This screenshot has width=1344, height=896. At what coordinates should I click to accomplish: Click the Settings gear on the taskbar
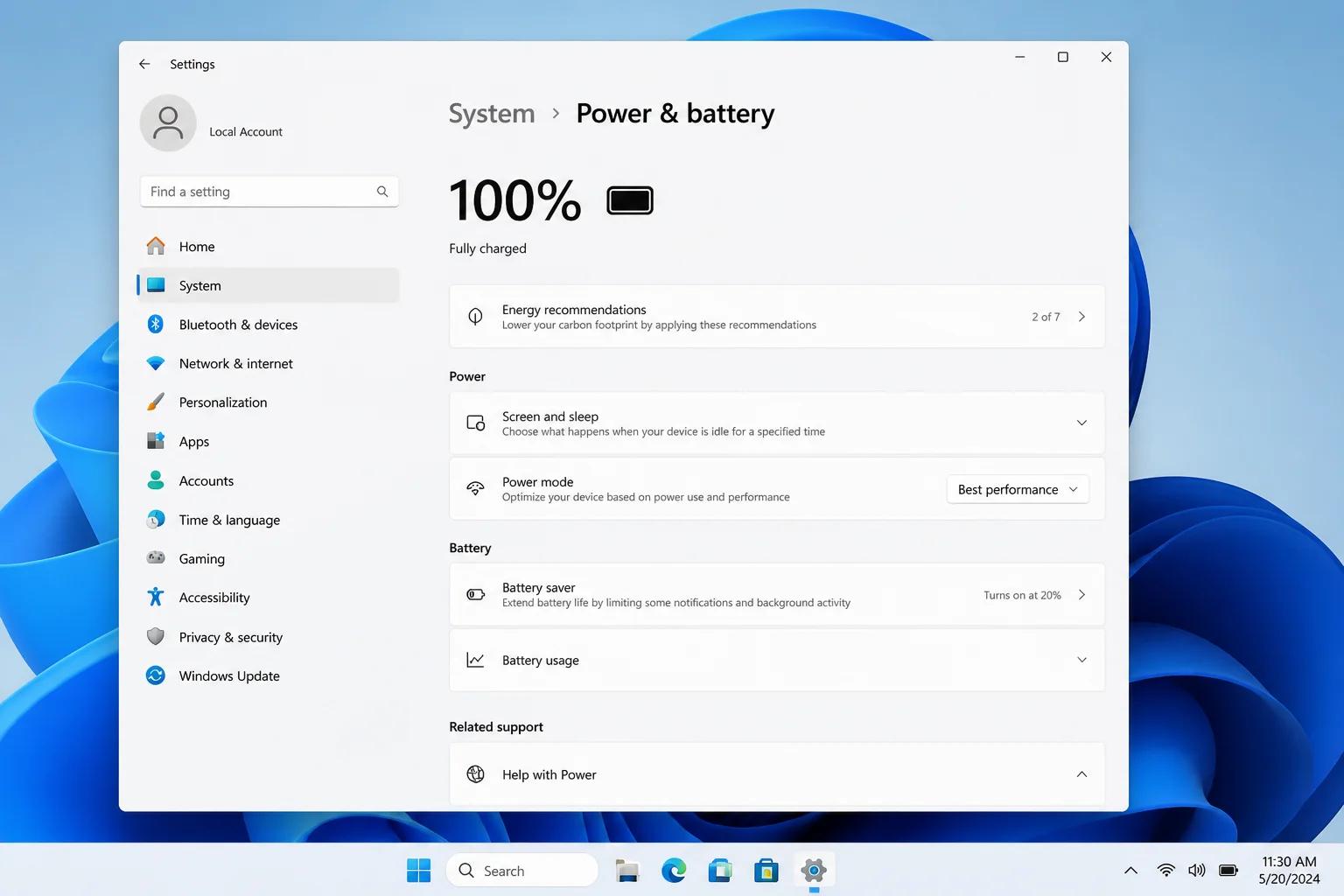click(814, 871)
